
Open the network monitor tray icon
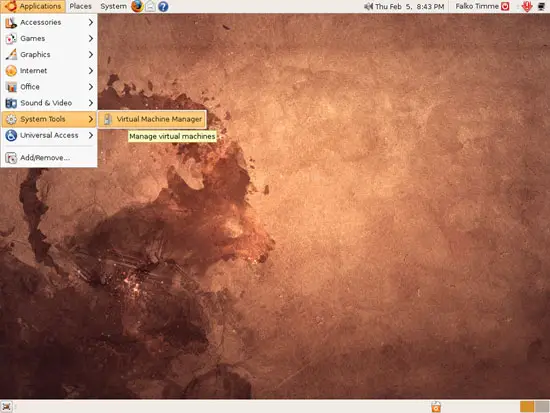coord(542,6)
